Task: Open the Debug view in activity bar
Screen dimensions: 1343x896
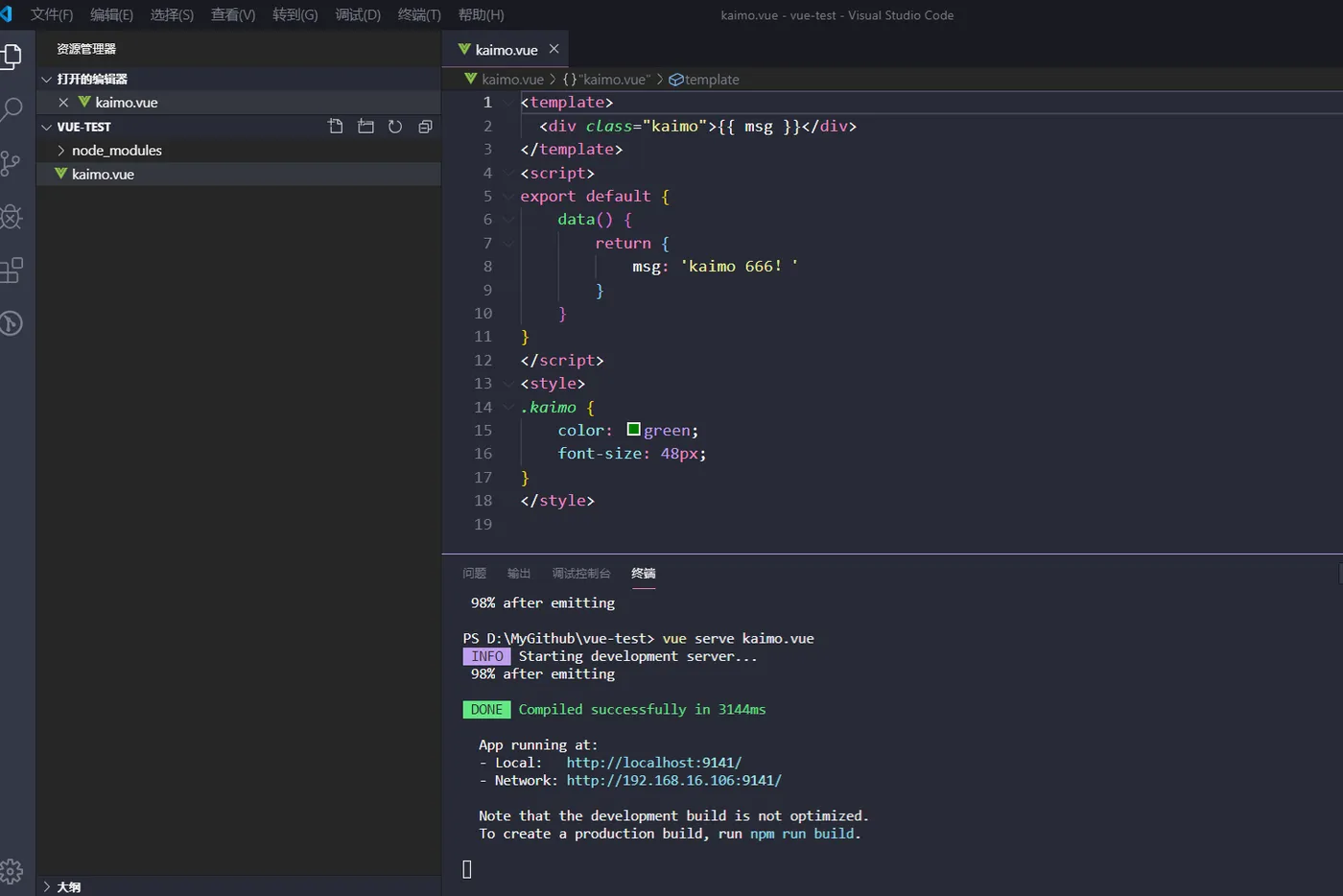Action: click(11, 217)
